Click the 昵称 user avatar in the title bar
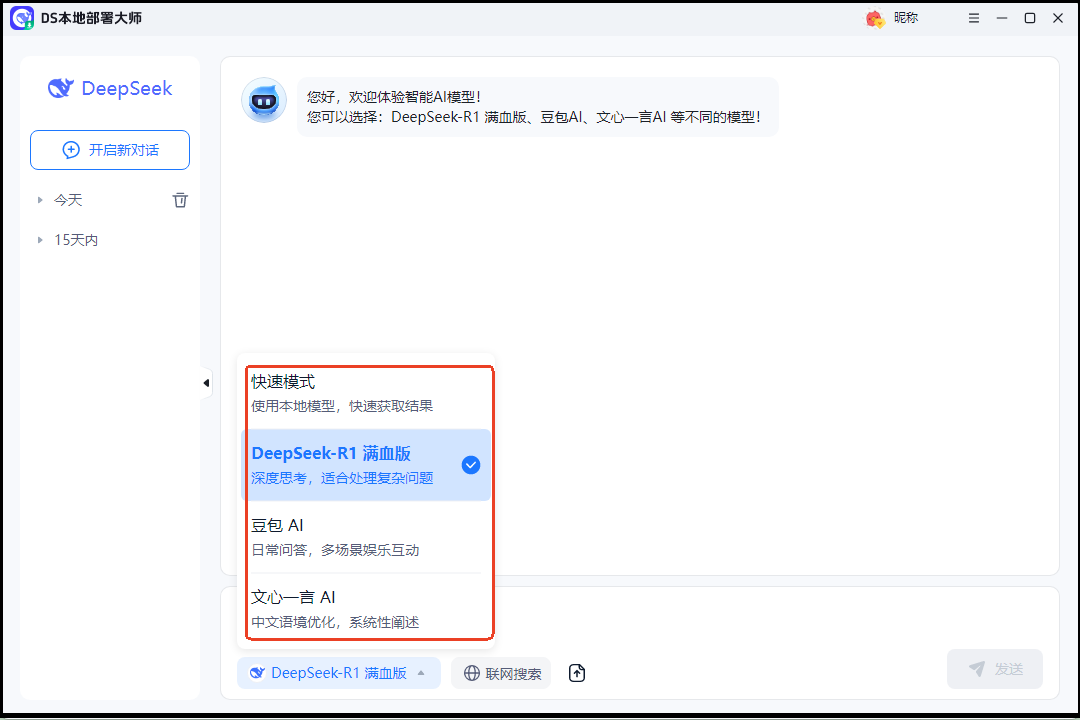The image size is (1080, 720). [873, 18]
